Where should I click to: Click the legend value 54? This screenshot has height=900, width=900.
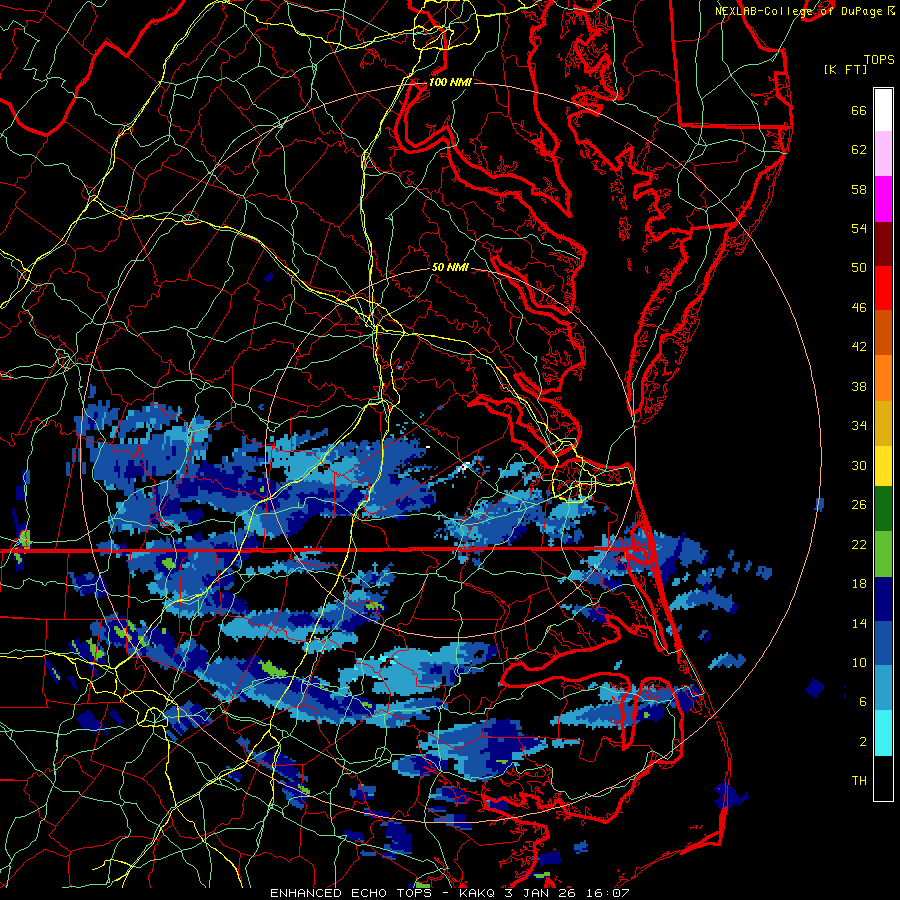point(859,228)
